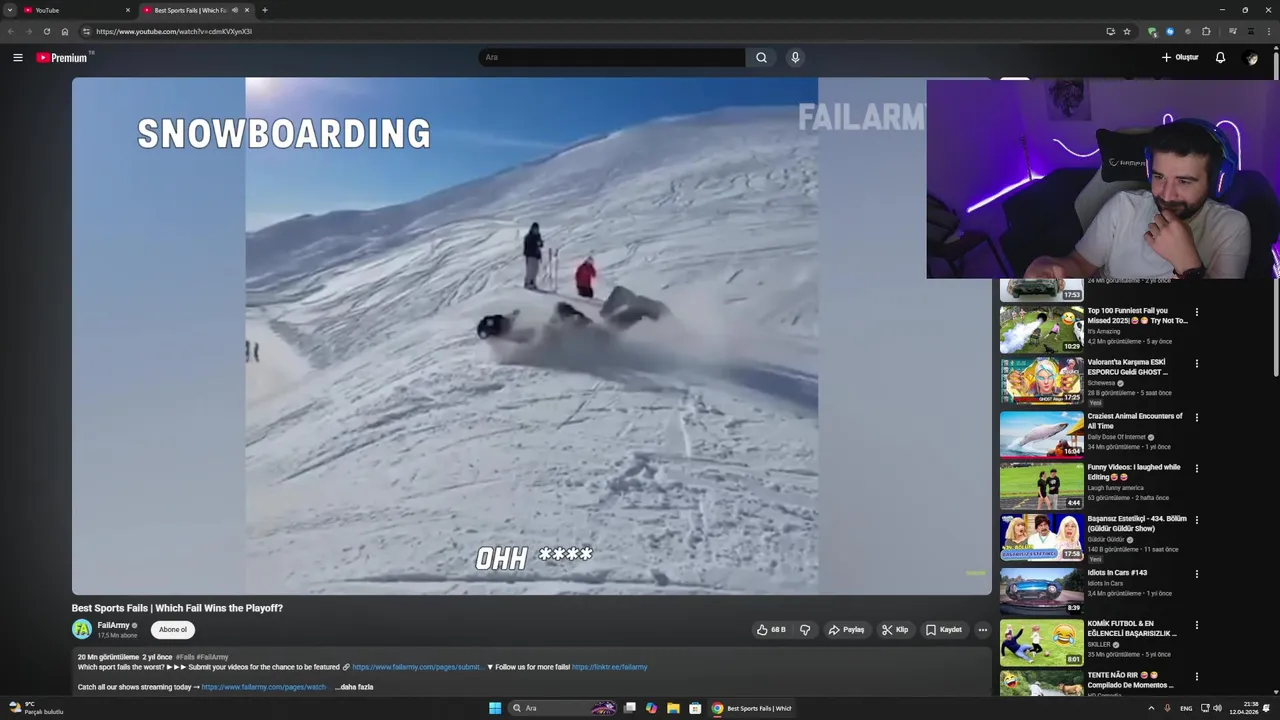1280x720 pixels.
Task: Go to YouTube Premium home logo
Action: pyautogui.click(x=63, y=58)
